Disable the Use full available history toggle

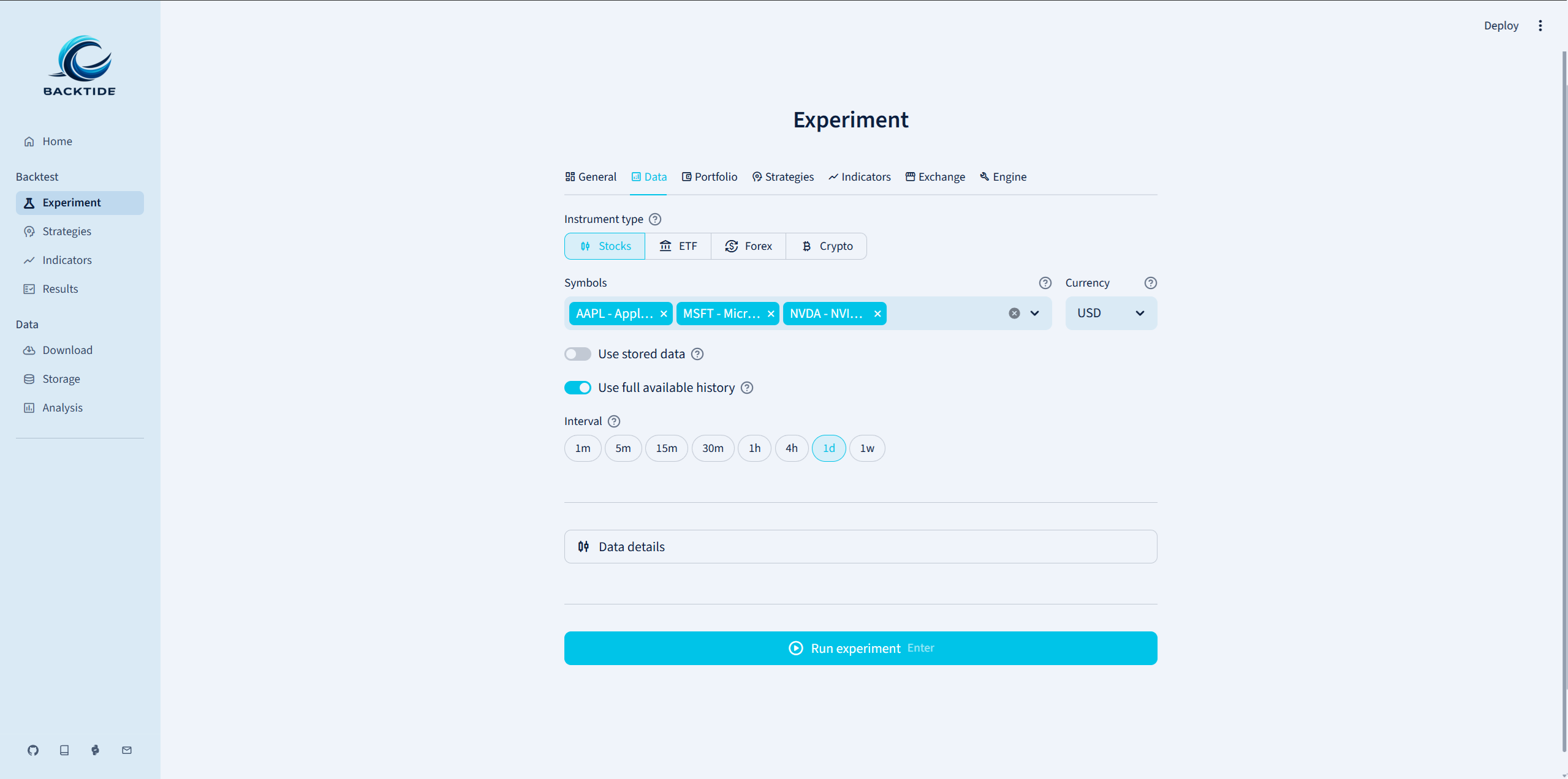click(578, 388)
